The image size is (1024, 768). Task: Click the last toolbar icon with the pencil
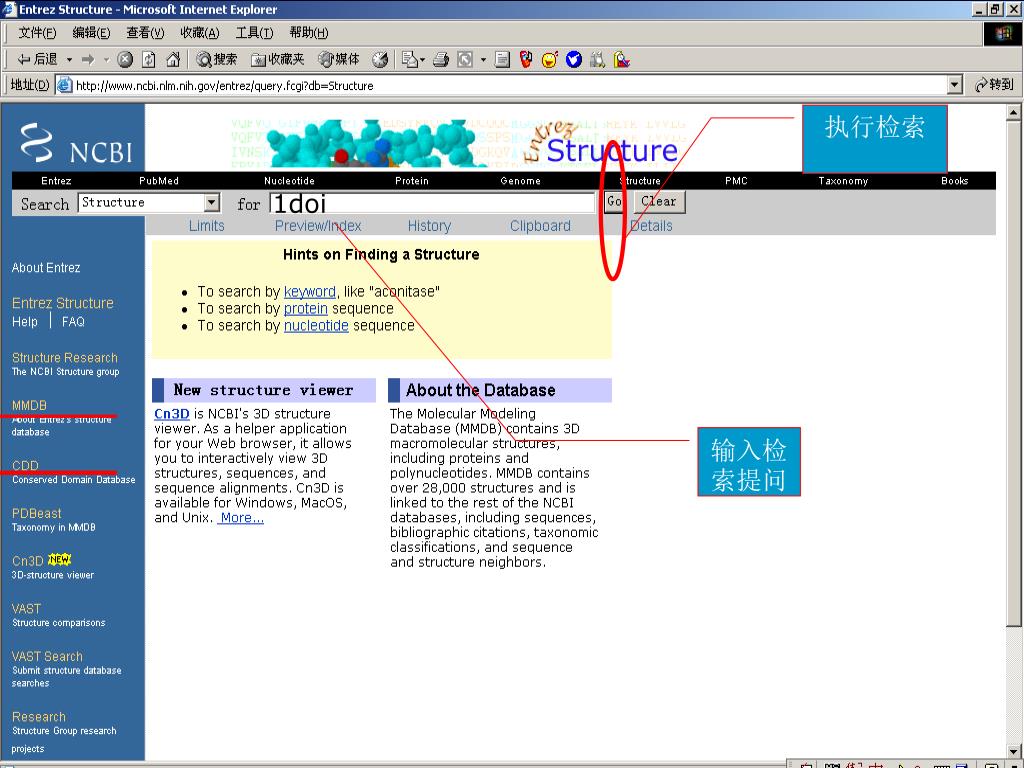[x=621, y=59]
